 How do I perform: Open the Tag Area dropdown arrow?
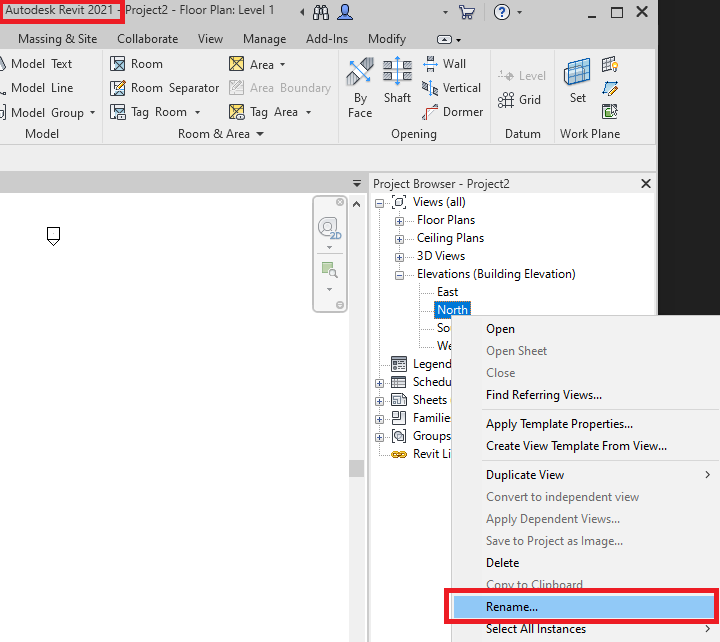click(309, 112)
